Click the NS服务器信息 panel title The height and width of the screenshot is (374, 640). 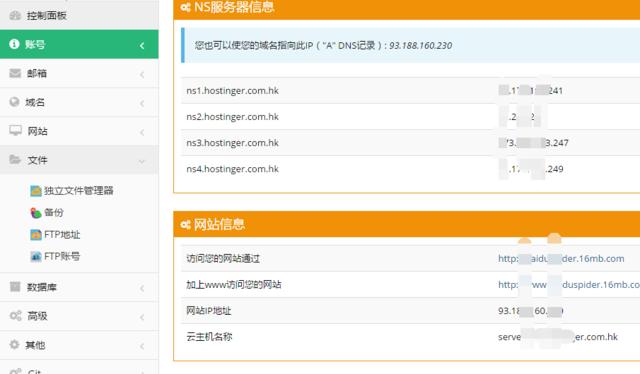234,7
